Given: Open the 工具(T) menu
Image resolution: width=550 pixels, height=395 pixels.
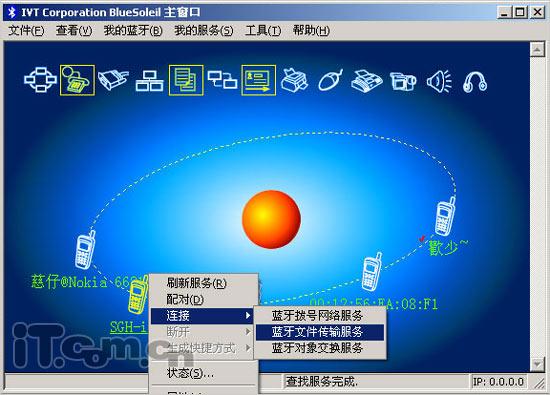Looking at the screenshot, I should pyautogui.click(x=263, y=31).
